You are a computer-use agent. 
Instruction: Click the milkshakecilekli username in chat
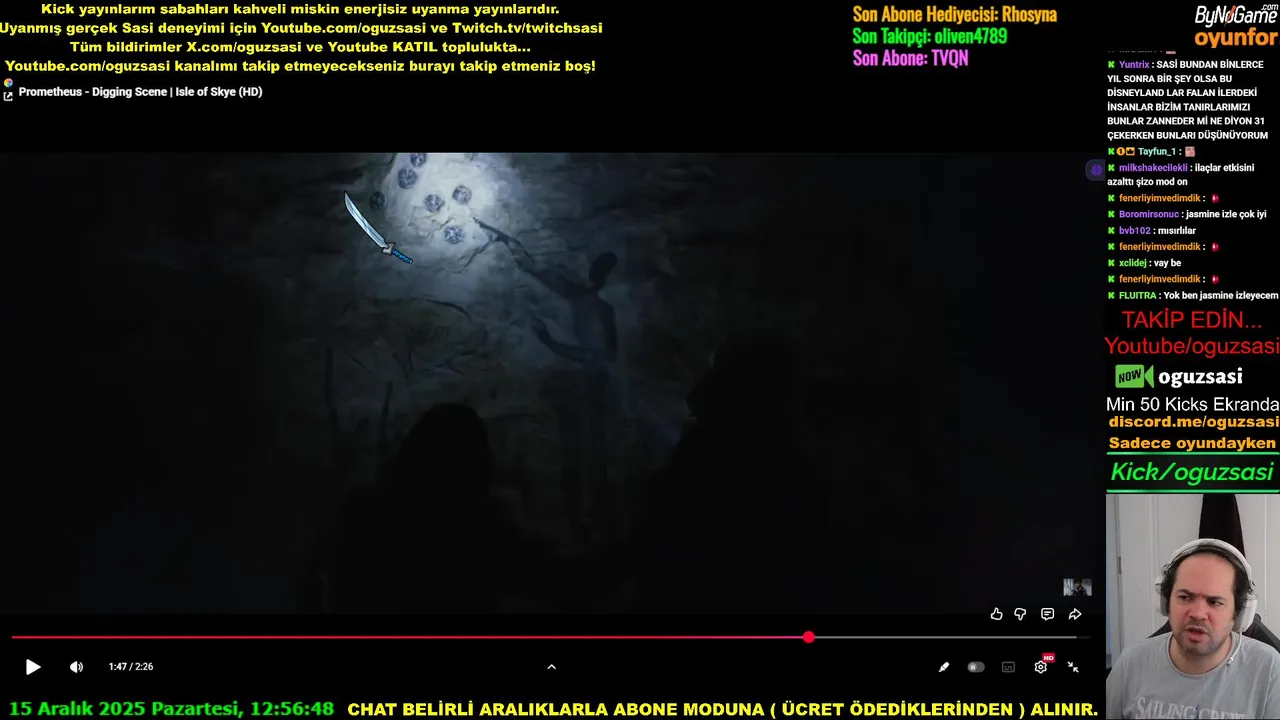click(x=1153, y=168)
